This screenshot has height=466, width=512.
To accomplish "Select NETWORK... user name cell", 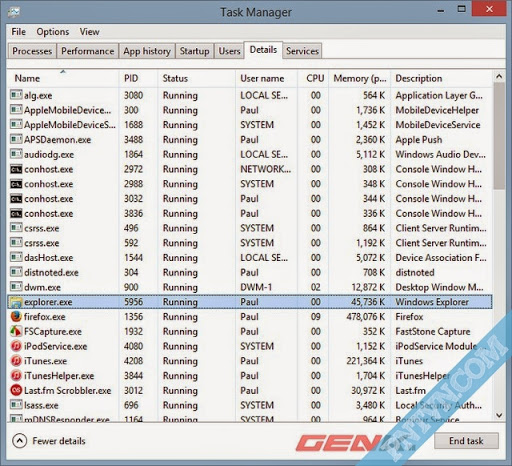I will [x=266, y=169].
